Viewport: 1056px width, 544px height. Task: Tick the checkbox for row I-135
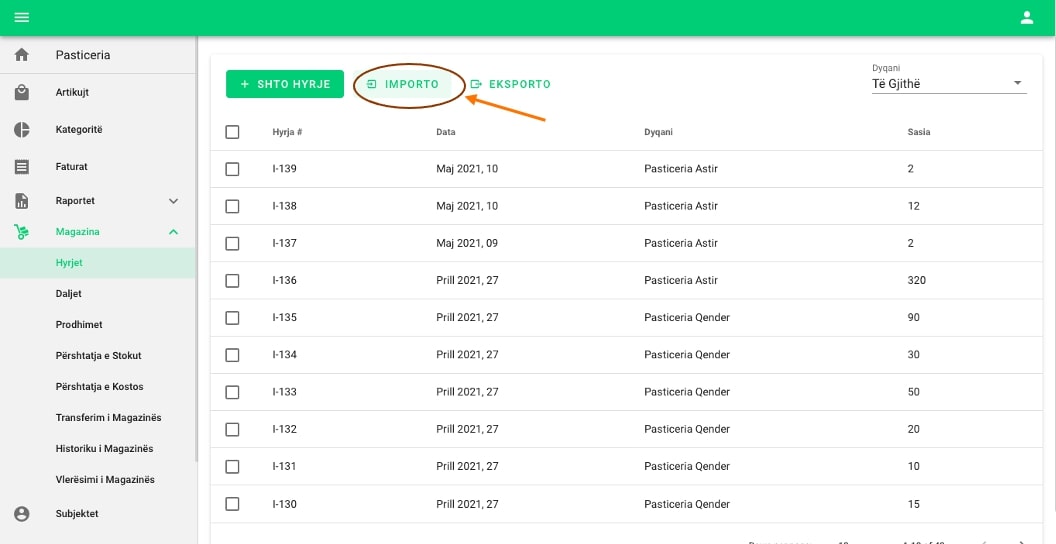point(233,318)
